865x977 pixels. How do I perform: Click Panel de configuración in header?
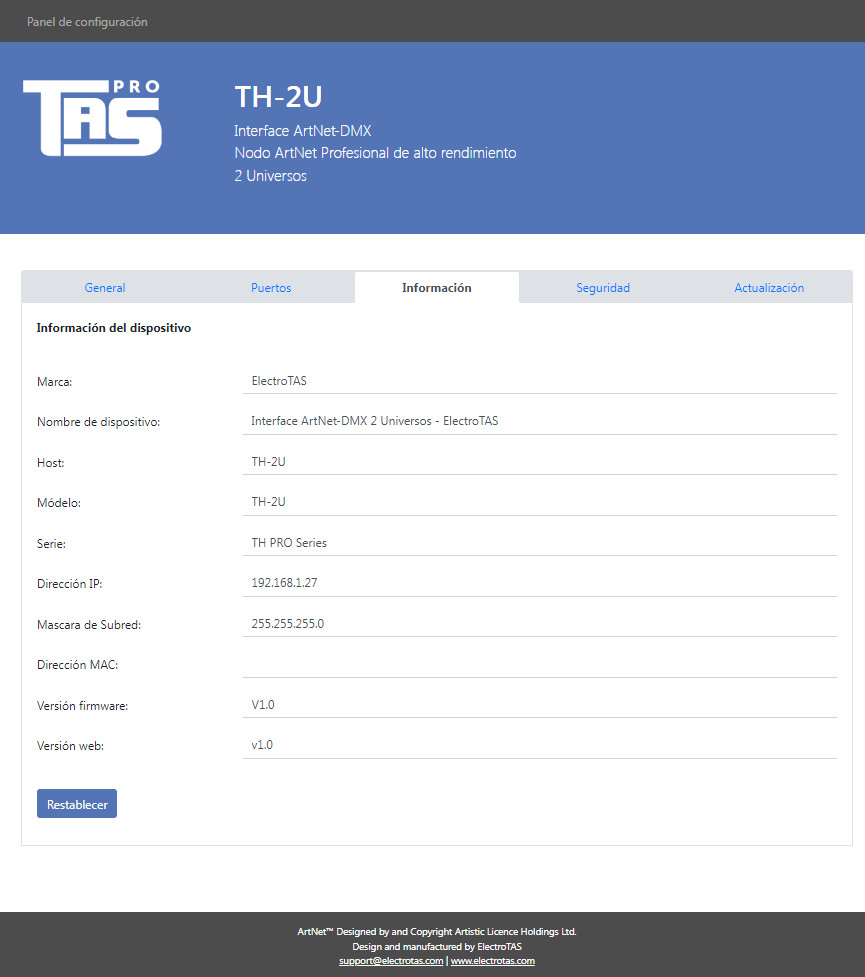coord(87,22)
